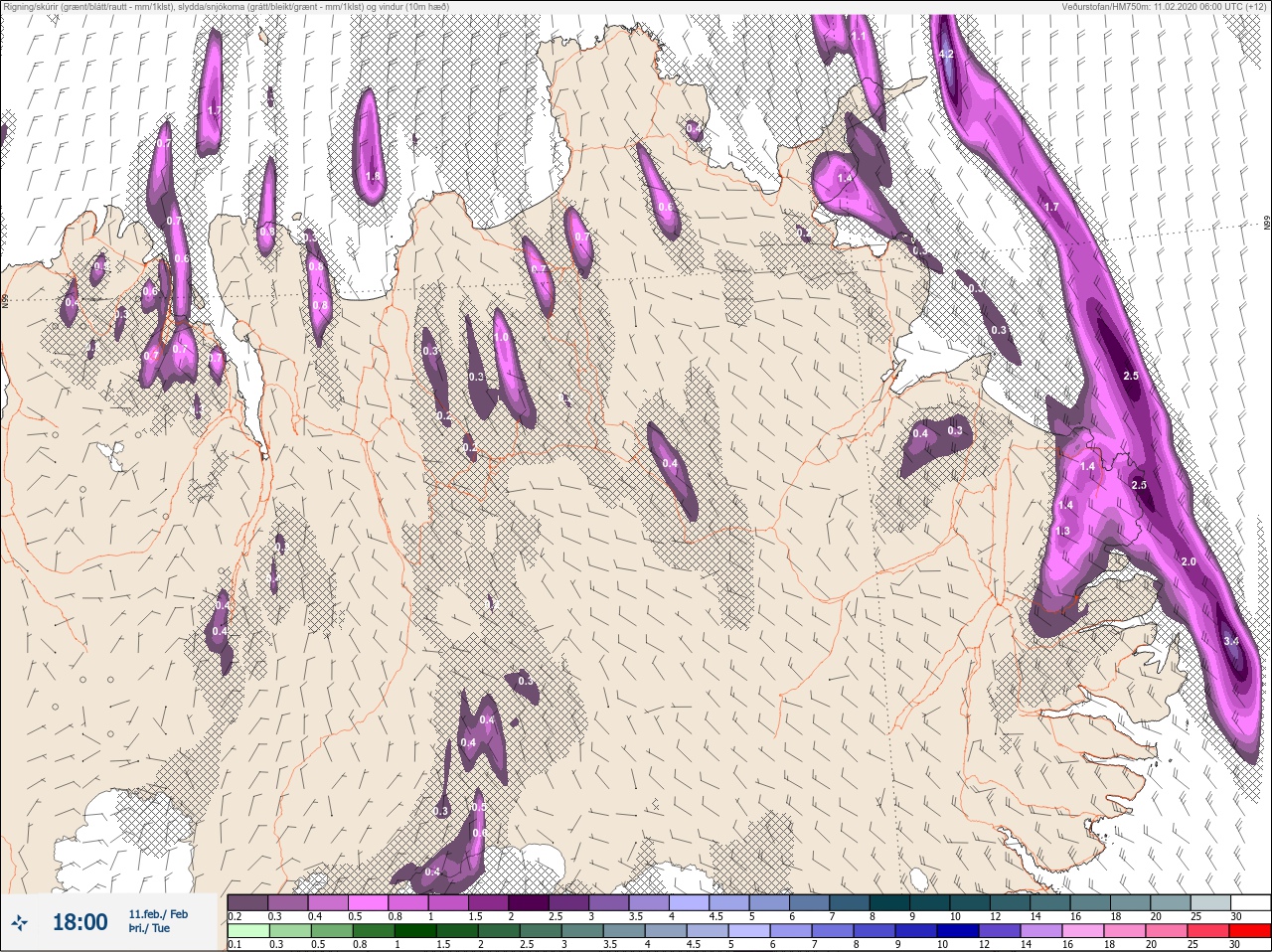Viewport: 1272px width, 952px height.
Task: Click the 1.0 precipitation value label
Action: 502,338
